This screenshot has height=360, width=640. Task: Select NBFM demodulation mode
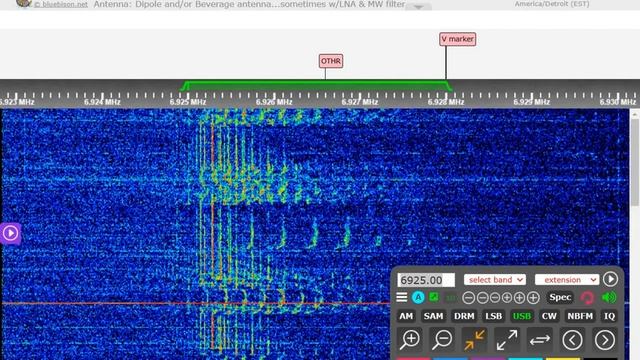(x=580, y=316)
